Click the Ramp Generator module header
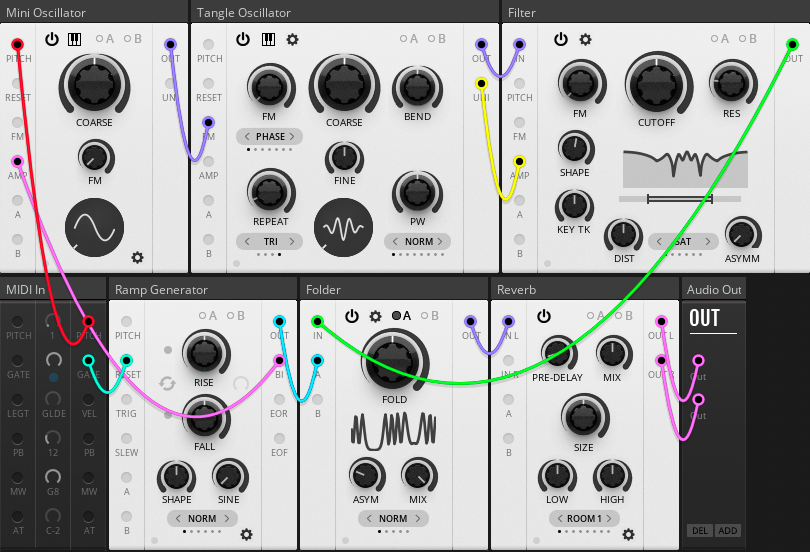 pos(161,289)
